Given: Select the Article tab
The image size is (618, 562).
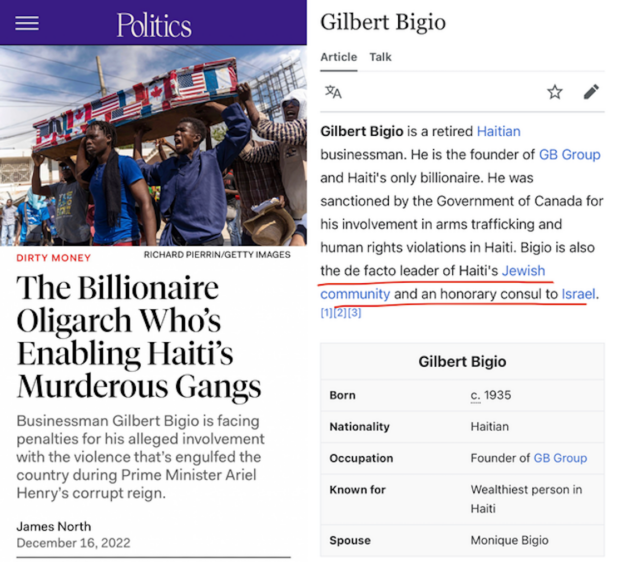Looking at the screenshot, I should pos(338,57).
